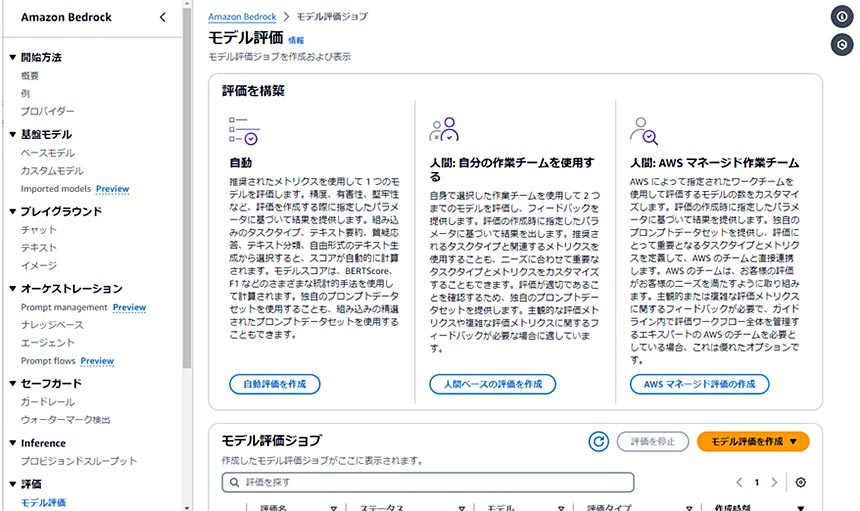The width and height of the screenshot is (860, 511).
Task: Collapse the Inference section
Action: point(13,443)
